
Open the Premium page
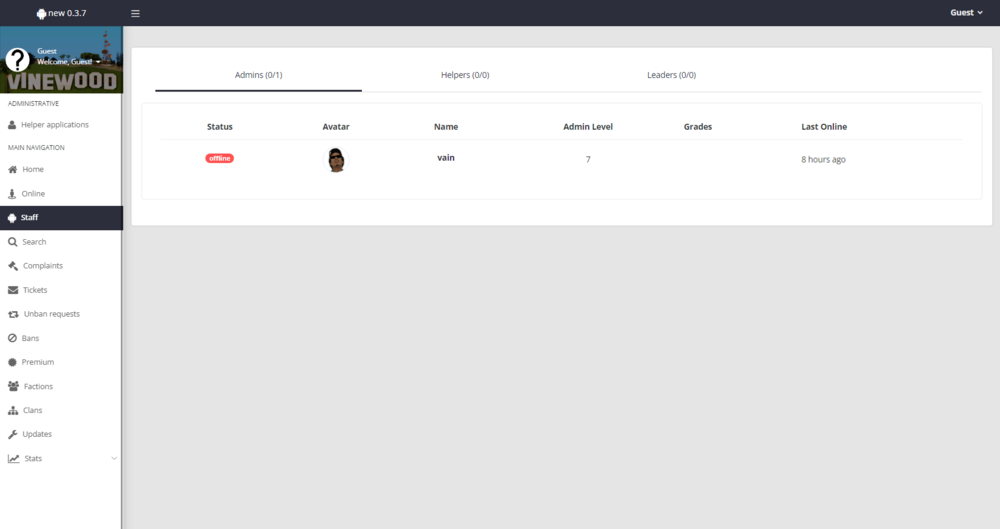38,362
